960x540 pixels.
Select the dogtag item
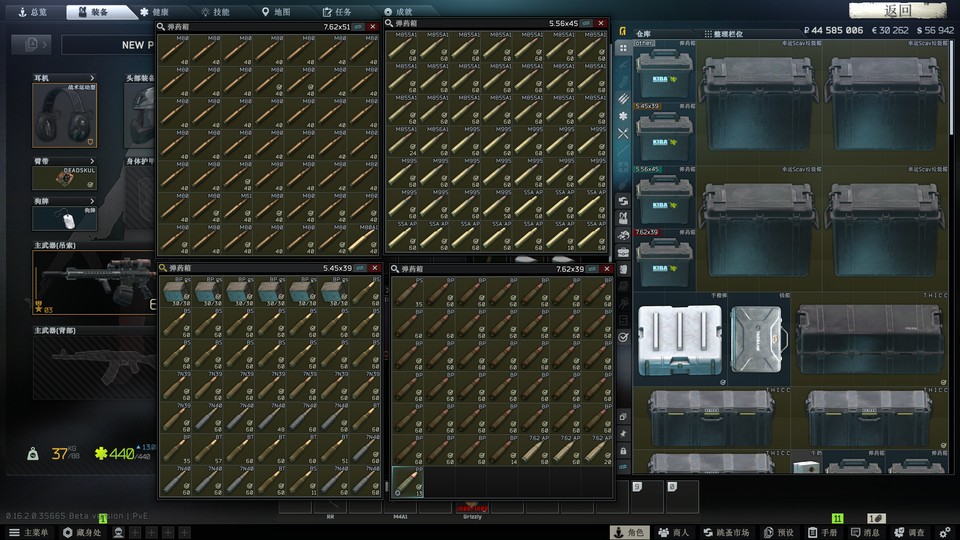click(64, 219)
